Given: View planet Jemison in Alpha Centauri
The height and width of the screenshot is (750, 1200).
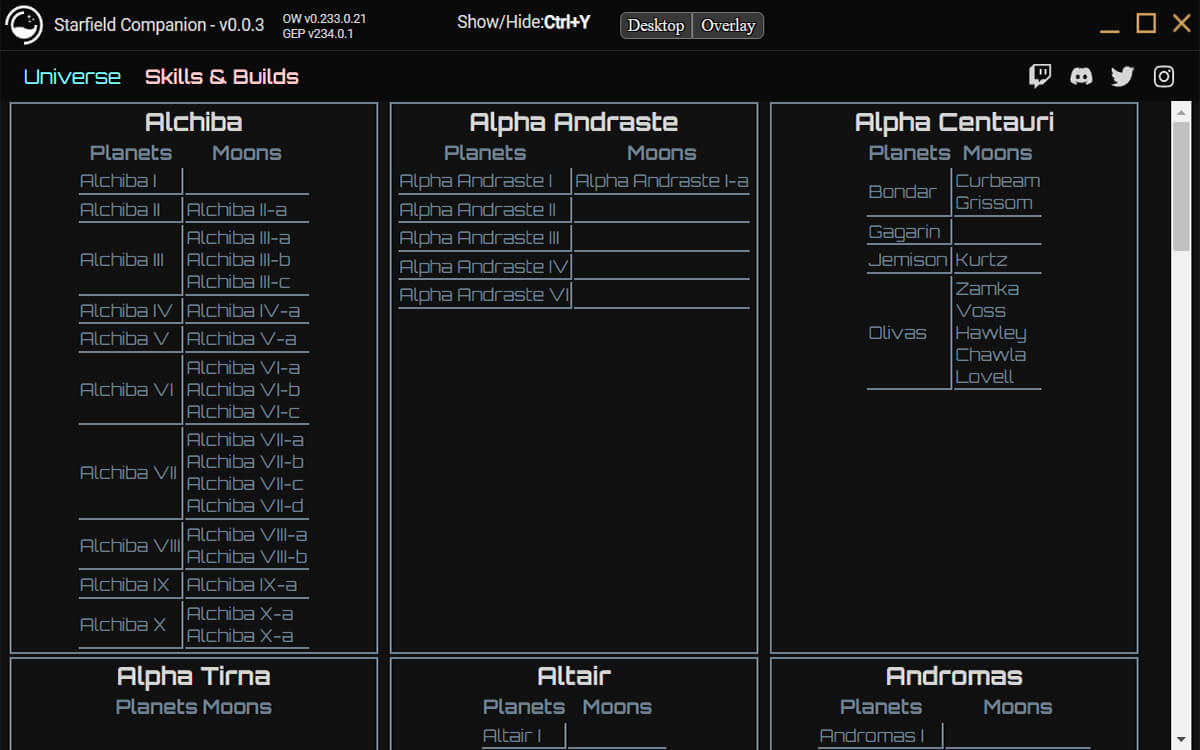Looking at the screenshot, I should (908, 259).
